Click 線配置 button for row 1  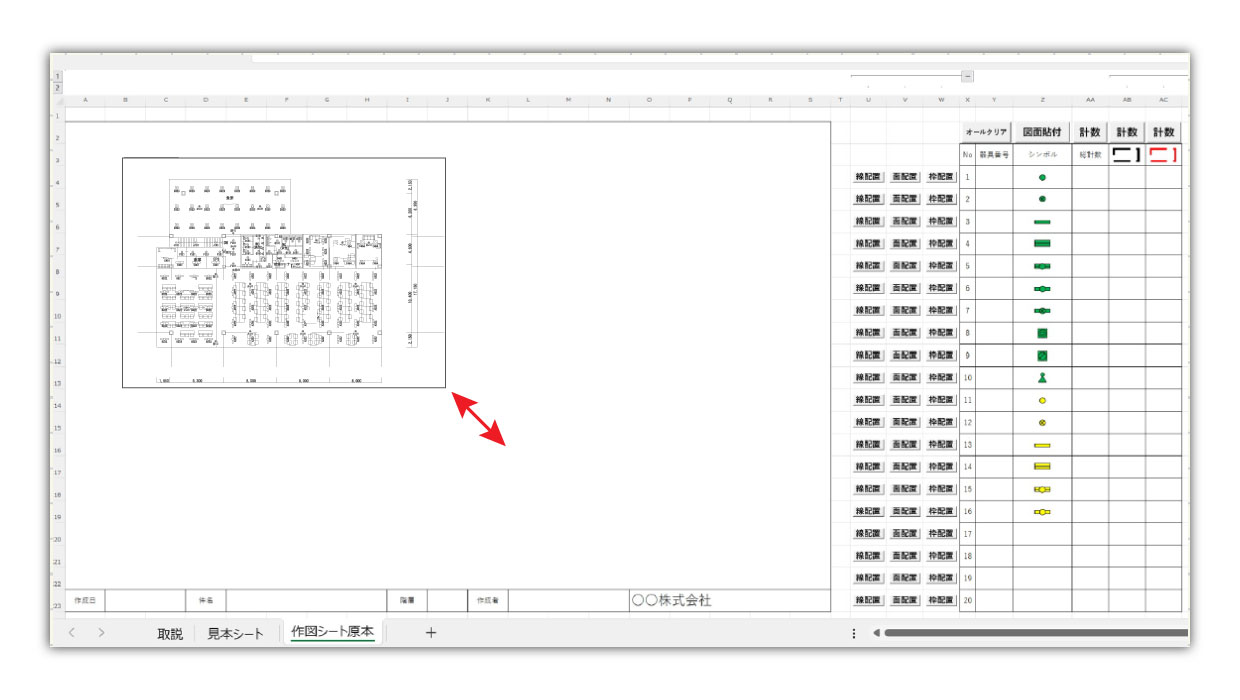click(x=868, y=177)
